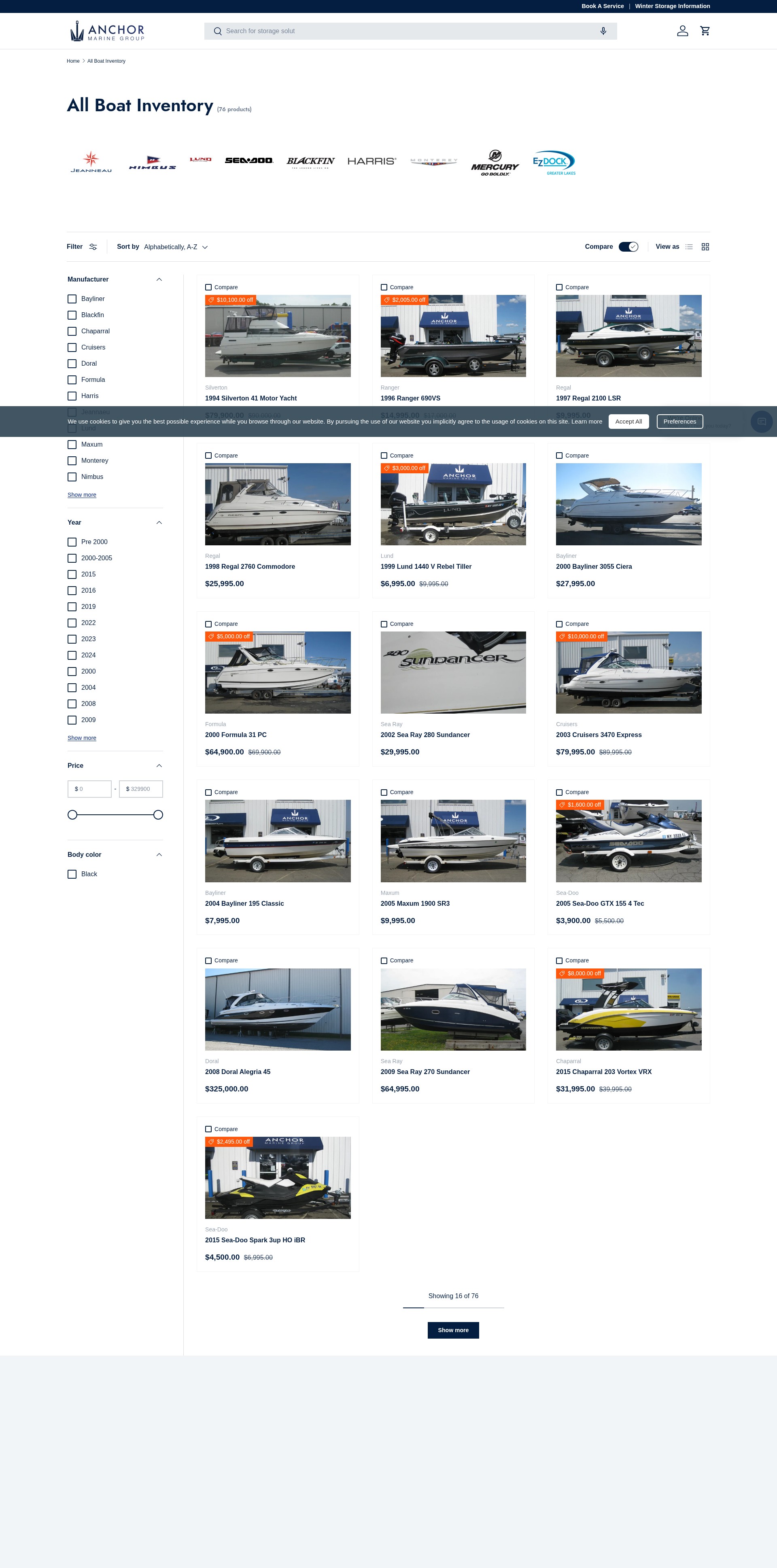This screenshot has width=777, height=1568.
Task: Open the account login icon
Action: coord(682,31)
